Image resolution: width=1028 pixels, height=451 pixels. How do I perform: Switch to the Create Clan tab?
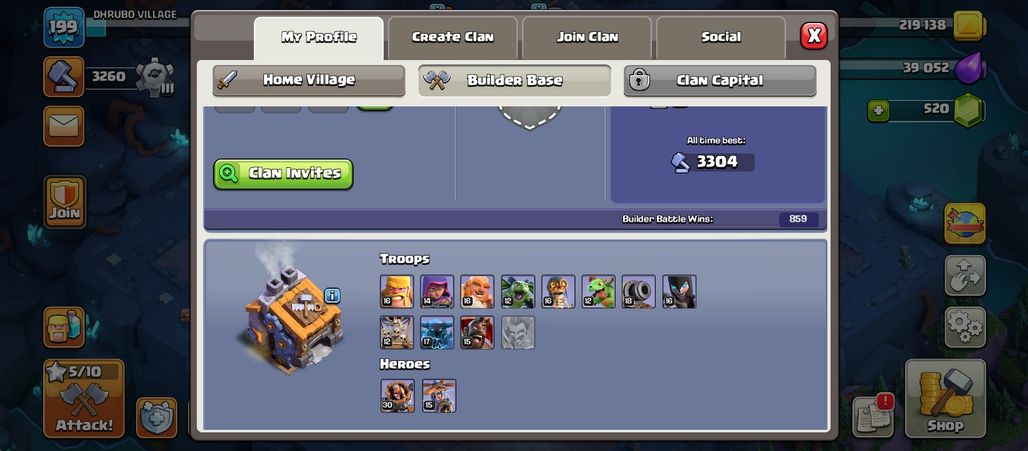point(452,37)
